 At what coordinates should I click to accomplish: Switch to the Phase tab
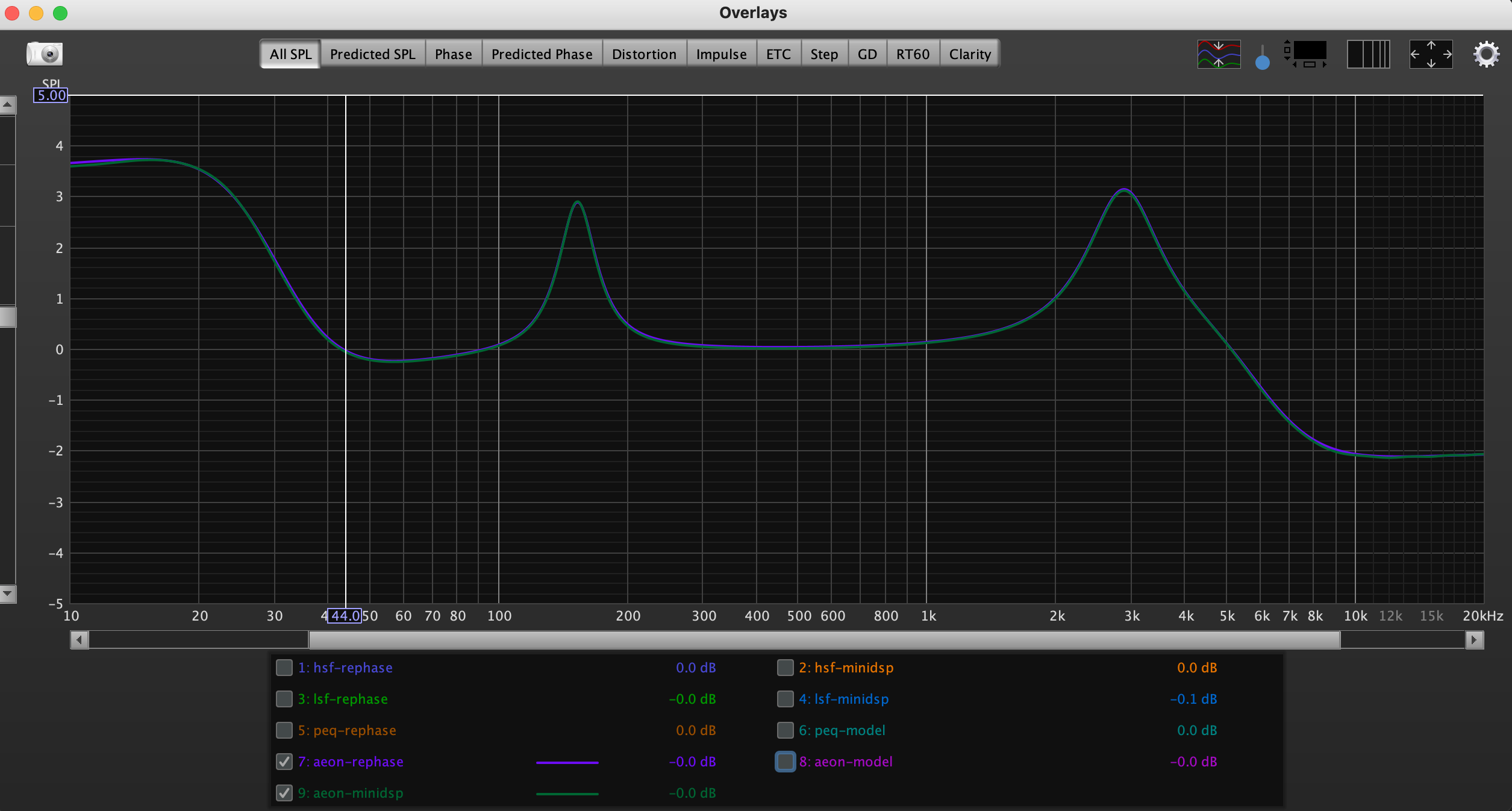(454, 54)
